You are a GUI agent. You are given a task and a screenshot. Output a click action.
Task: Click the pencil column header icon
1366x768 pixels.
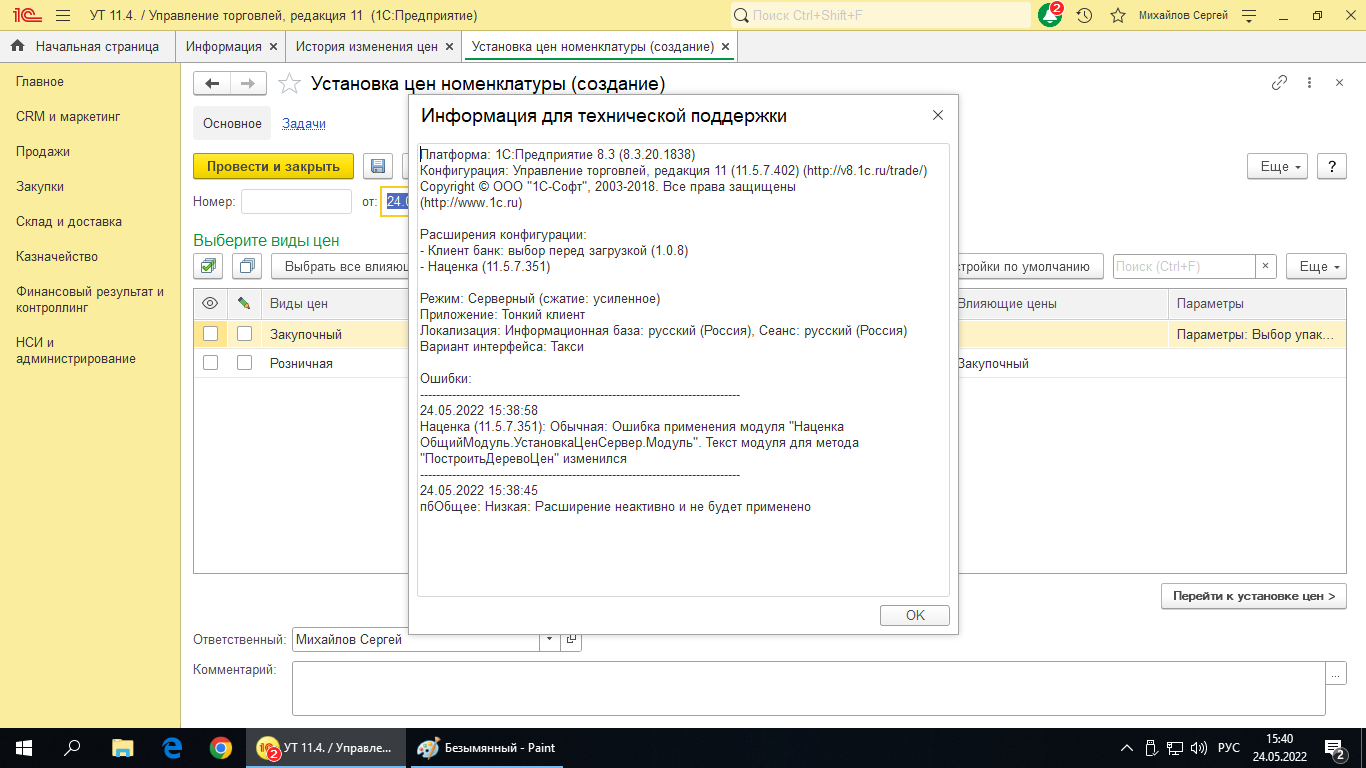click(x=244, y=303)
